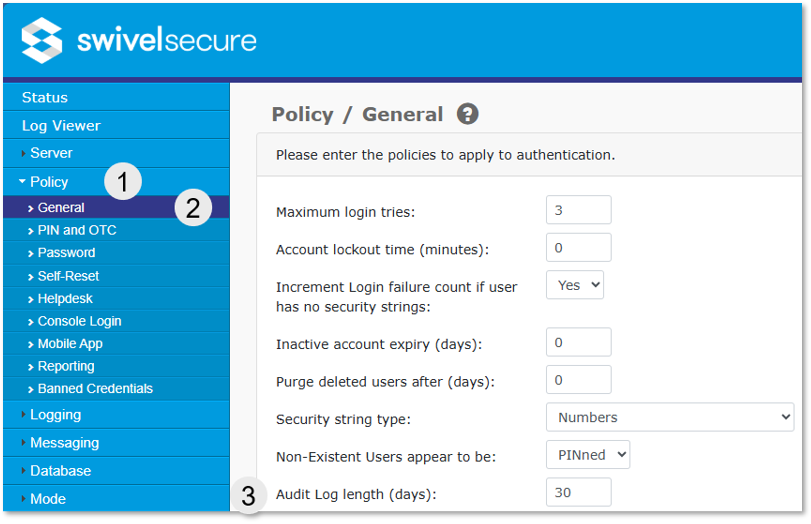Go to PIN and OTC policy
This screenshot has width=811, height=524.
(x=77, y=230)
